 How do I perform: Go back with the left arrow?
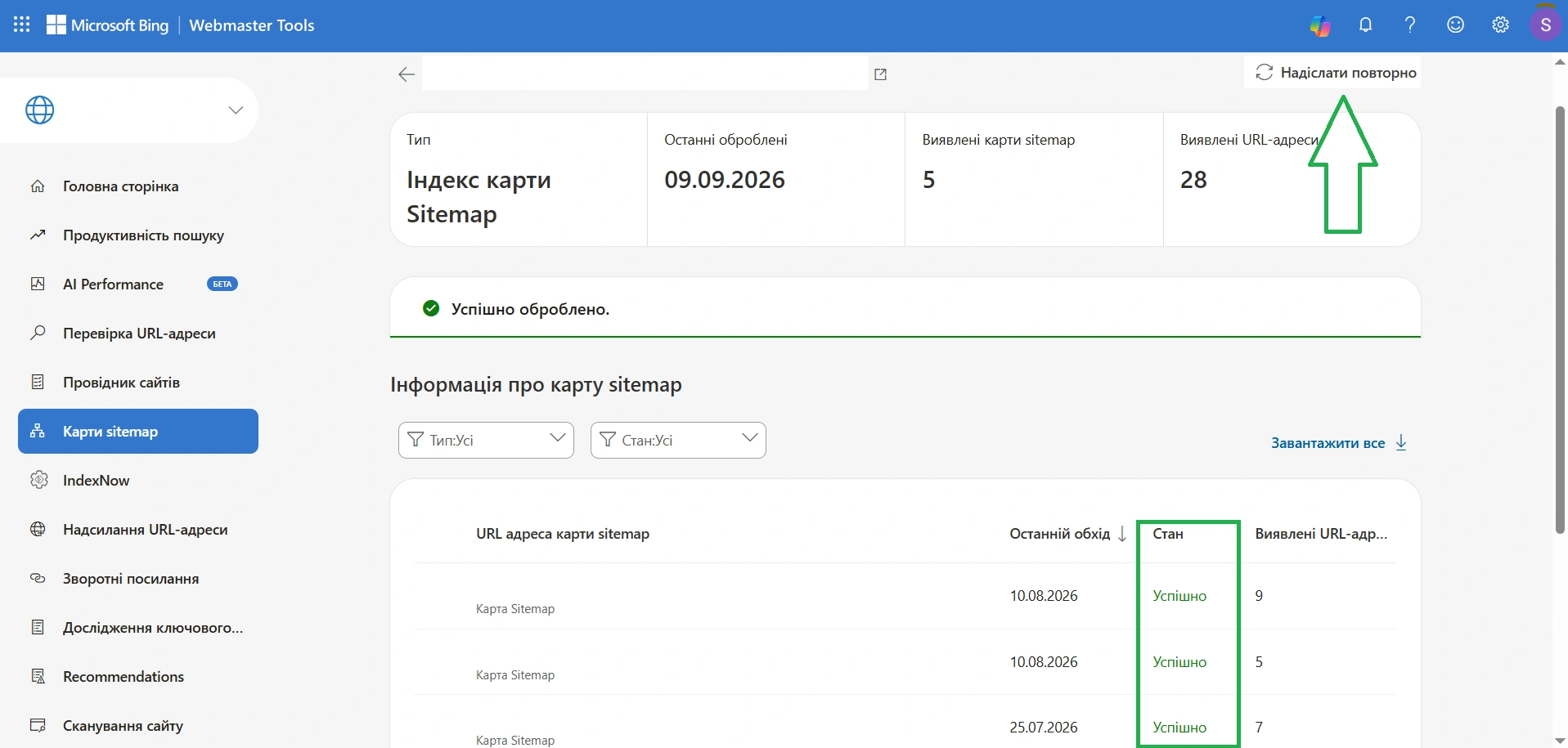pos(407,74)
